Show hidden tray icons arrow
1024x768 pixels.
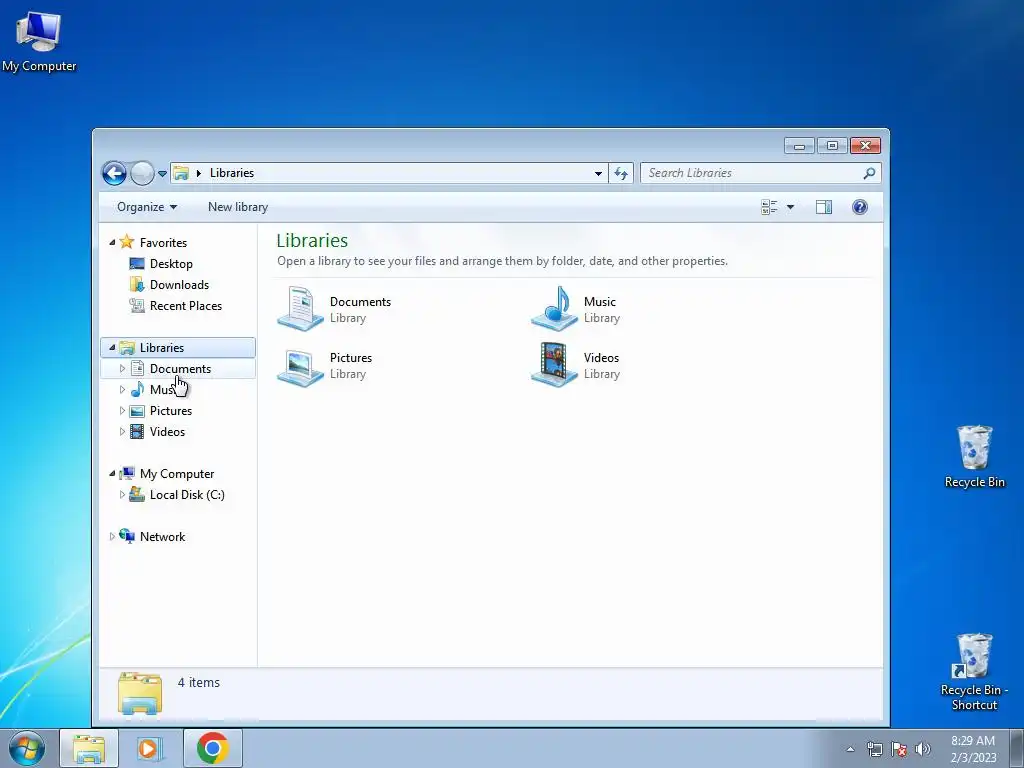point(850,749)
